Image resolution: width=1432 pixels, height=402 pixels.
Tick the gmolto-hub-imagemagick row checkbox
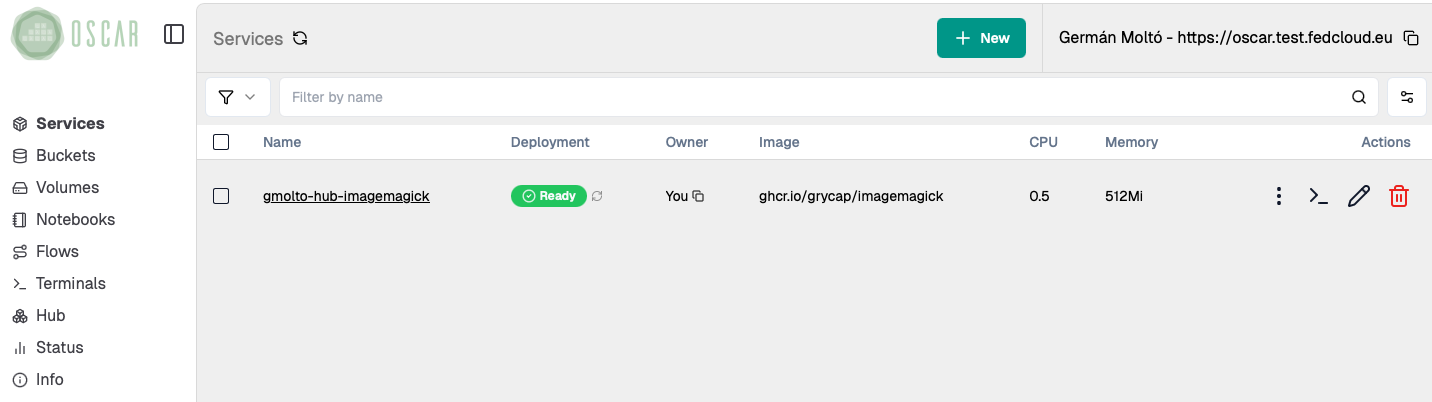pyautogui.click(x=221, y=196)
